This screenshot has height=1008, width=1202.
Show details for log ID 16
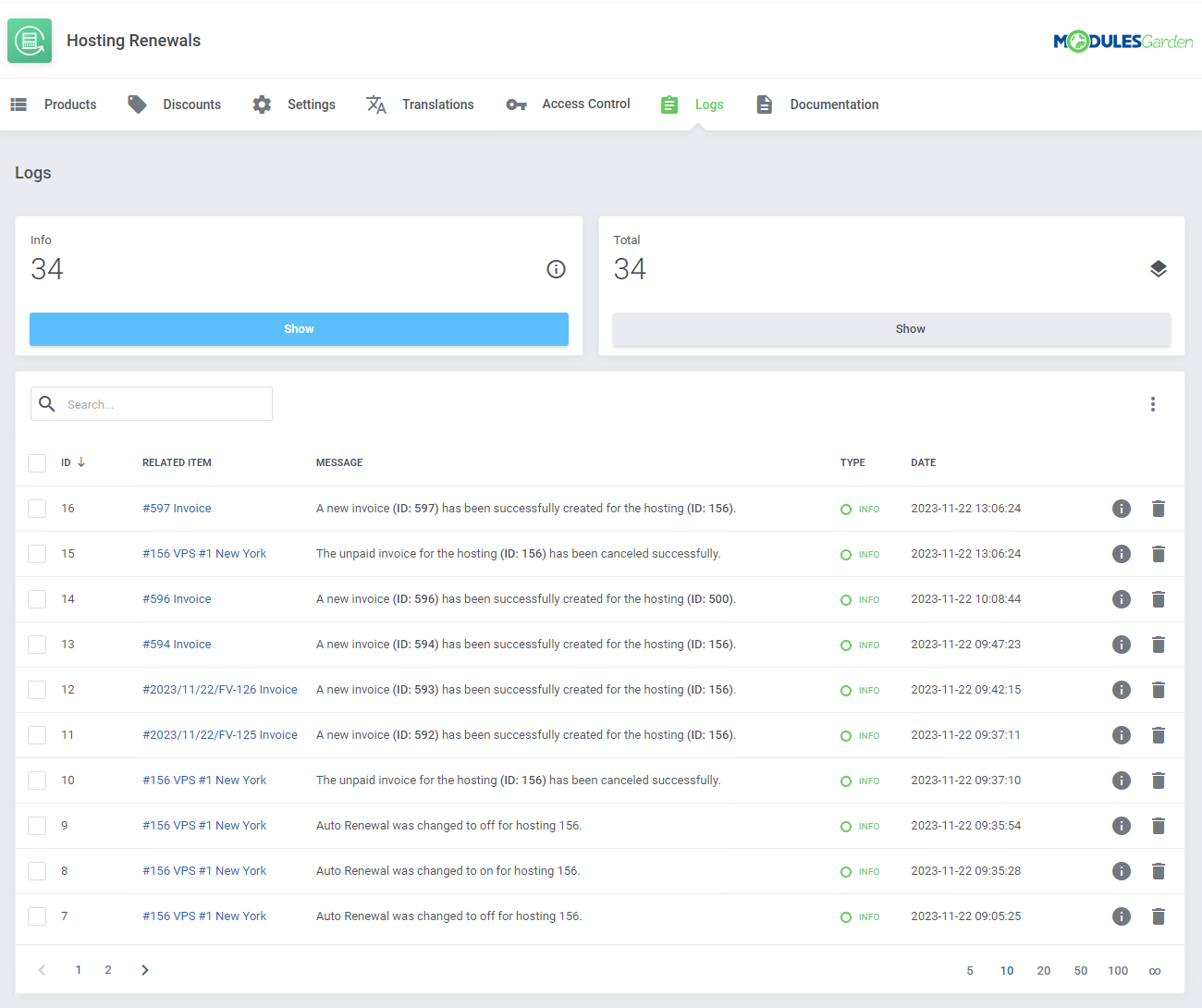[1122, 509]
